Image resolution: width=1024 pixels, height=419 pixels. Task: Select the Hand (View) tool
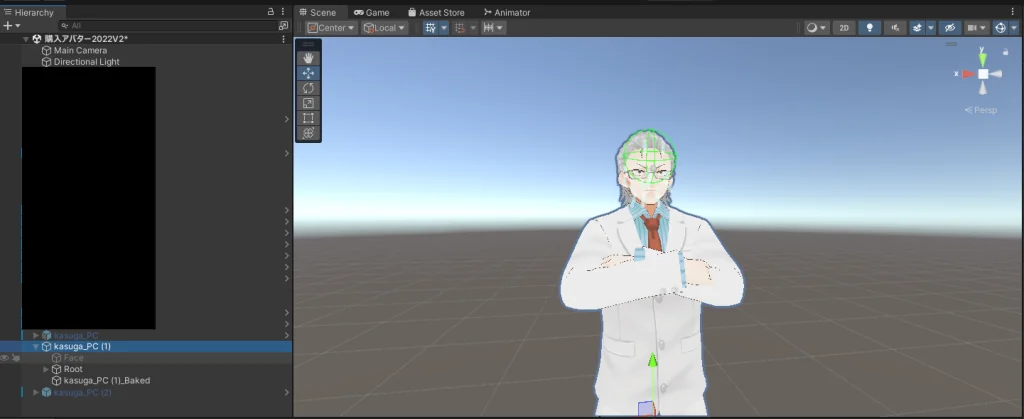308,58
